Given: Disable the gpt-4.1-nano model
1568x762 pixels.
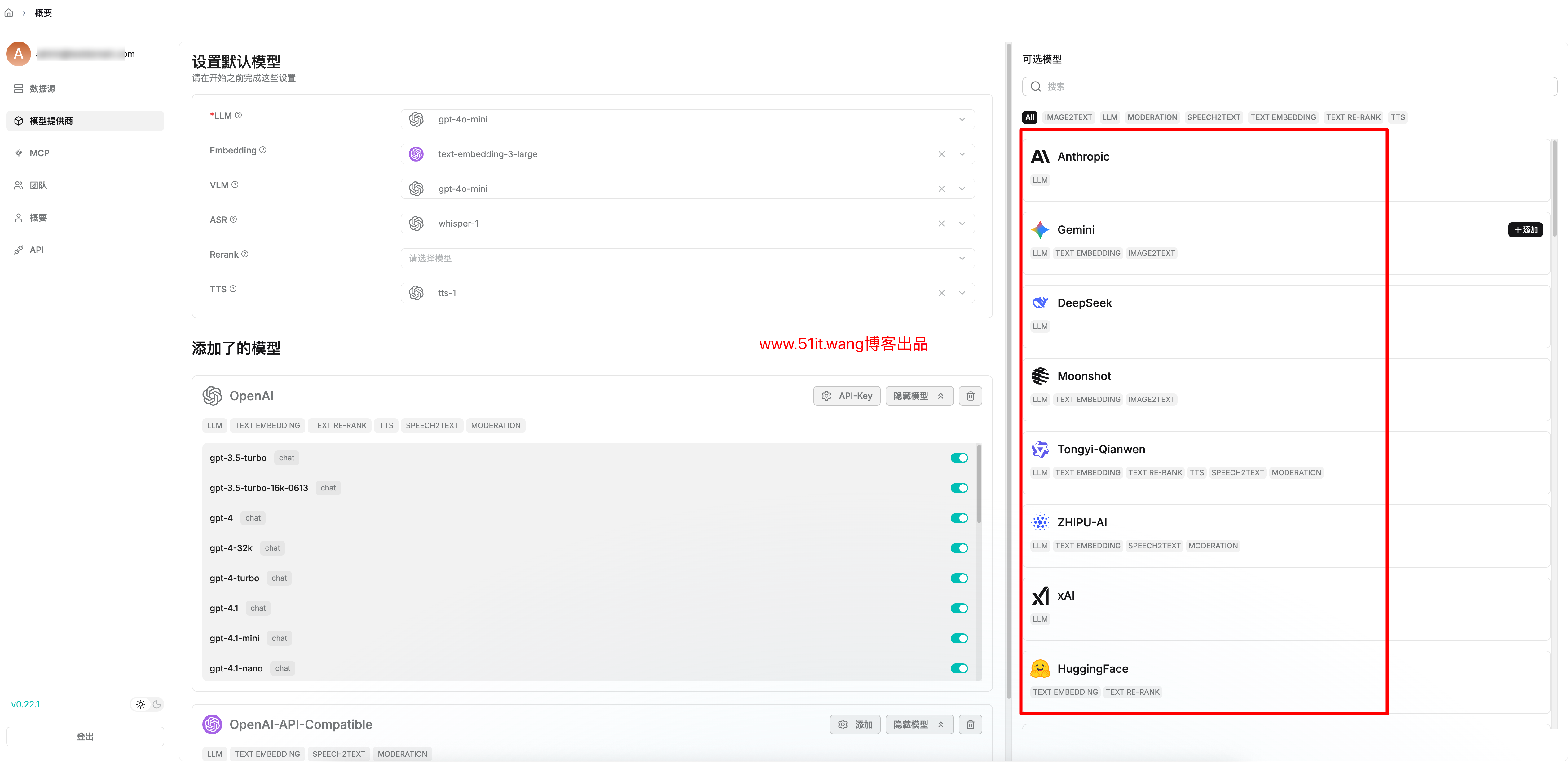Looking at the screenshot, I should pyautogui.click(x=959, y=667).
